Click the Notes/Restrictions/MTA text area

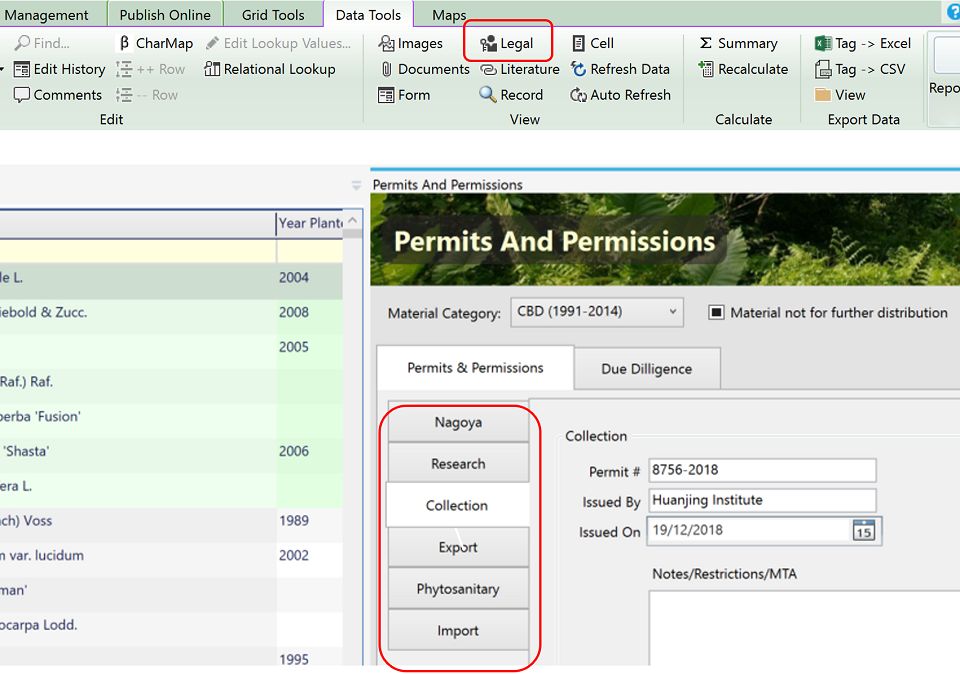click(x=804, y=627)
